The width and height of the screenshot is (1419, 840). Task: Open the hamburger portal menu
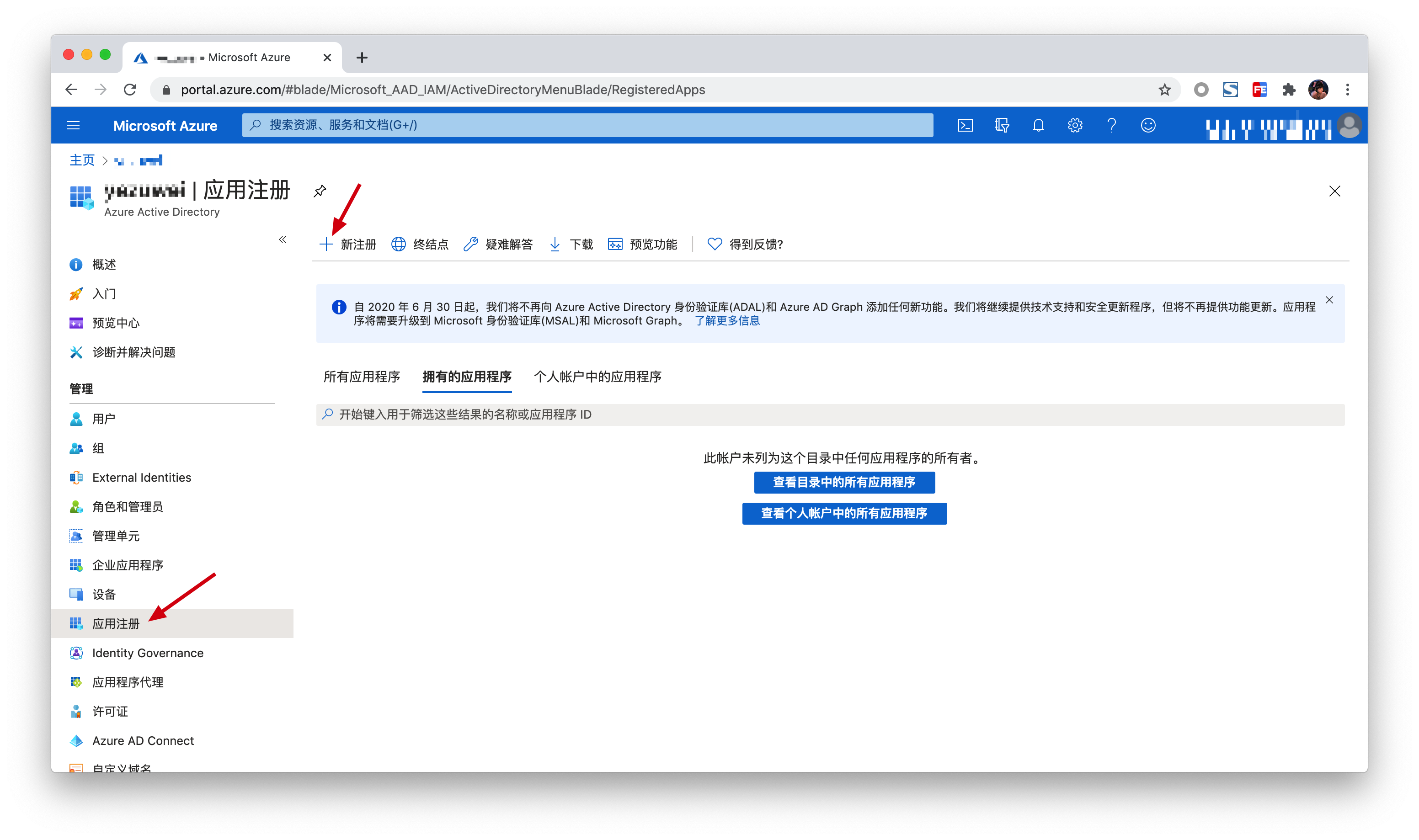point(73,125)
